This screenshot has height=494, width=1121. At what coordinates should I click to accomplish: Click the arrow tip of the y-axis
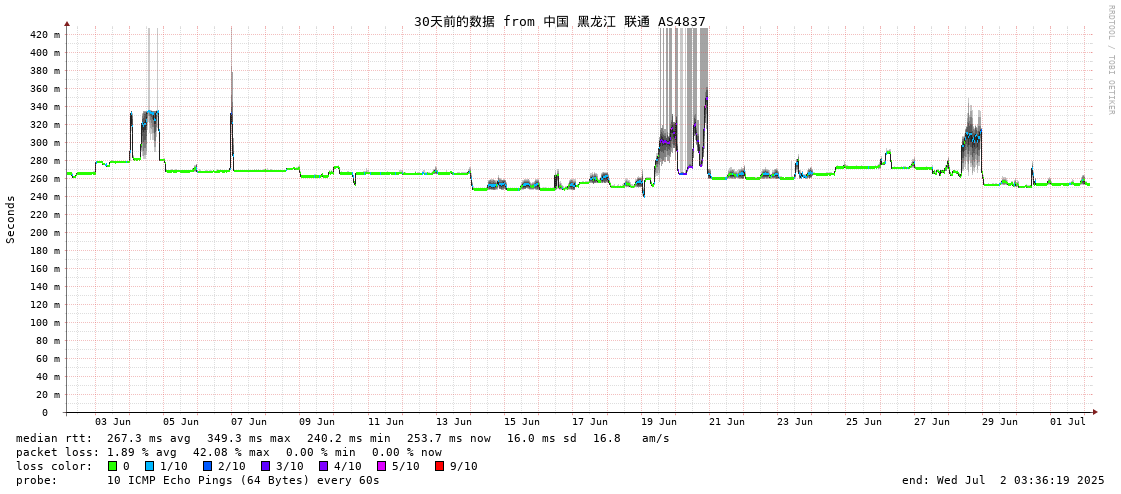pyautogui.click(x=67, y=24)
